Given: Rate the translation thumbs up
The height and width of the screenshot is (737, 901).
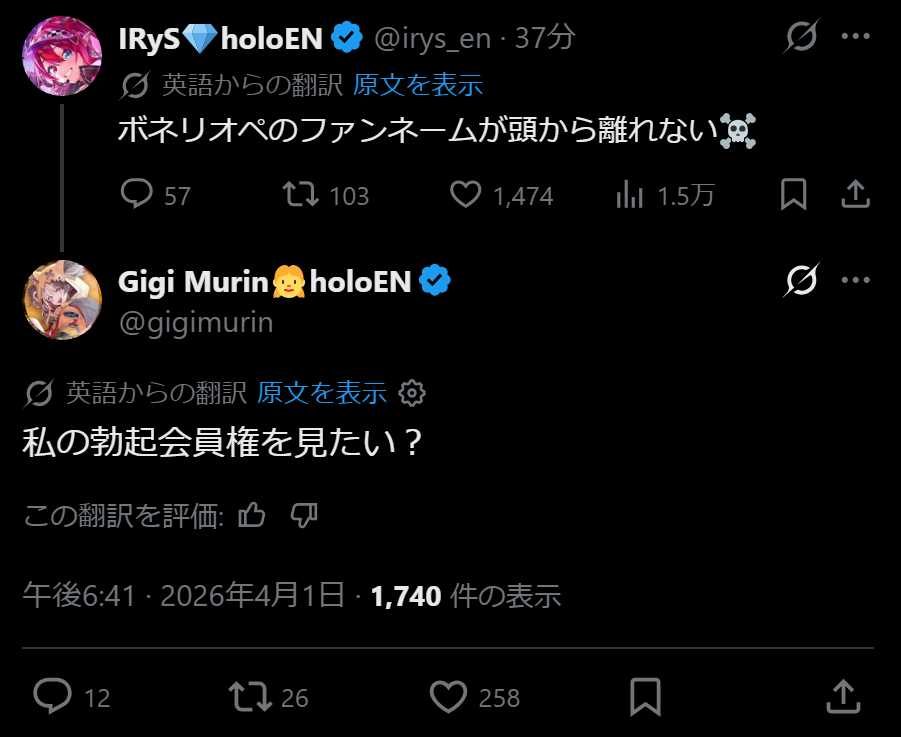Looking at the screenshot, I should tap(253, 515).
